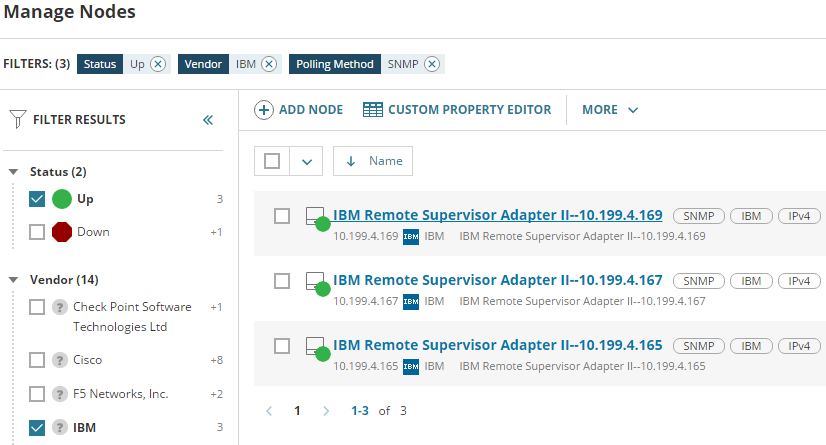Go to next page of results
Viewport: 826px width, 445px height.
pyautogui.click(x=326, y=411)
